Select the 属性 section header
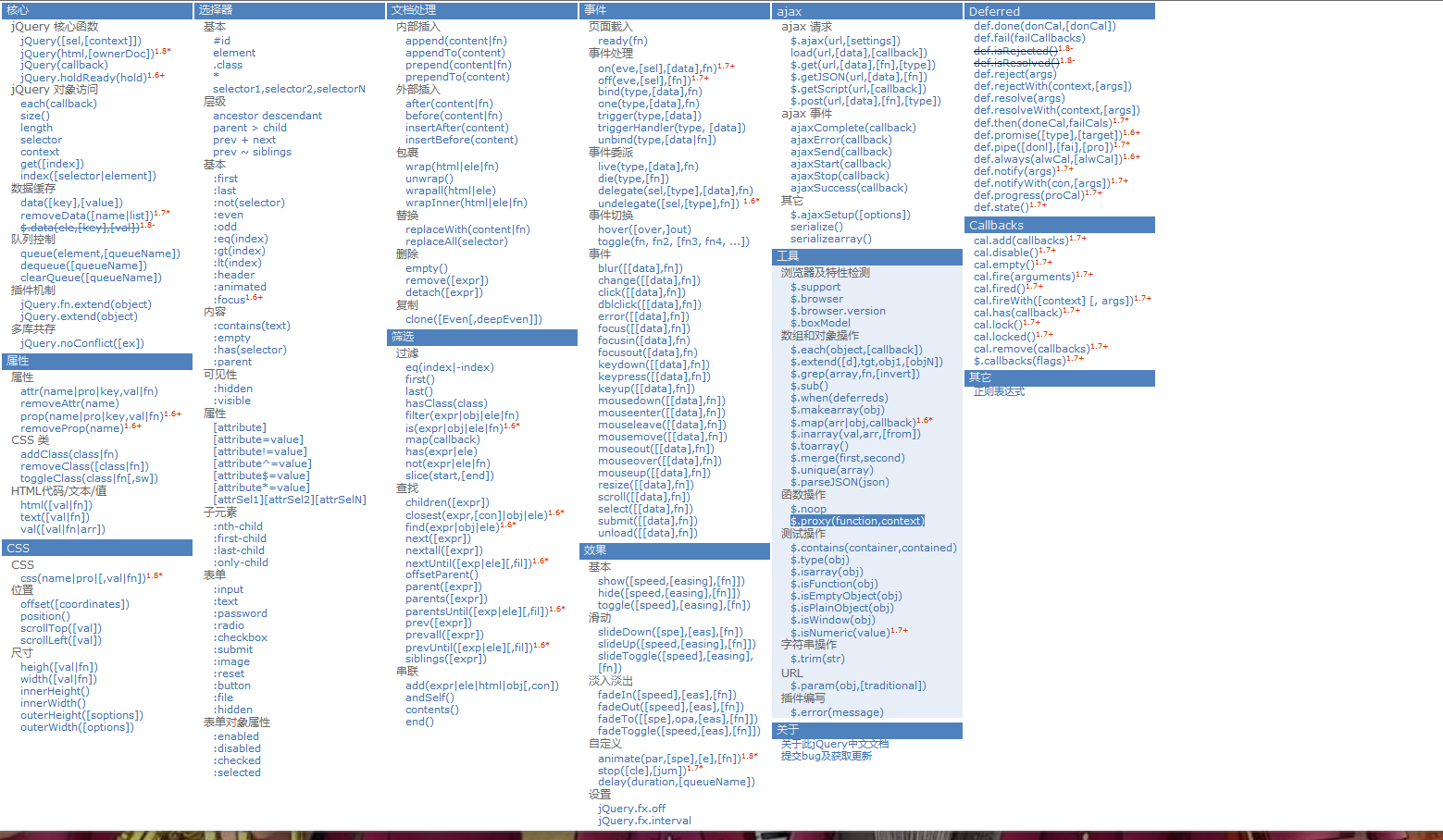 [97, 361]
